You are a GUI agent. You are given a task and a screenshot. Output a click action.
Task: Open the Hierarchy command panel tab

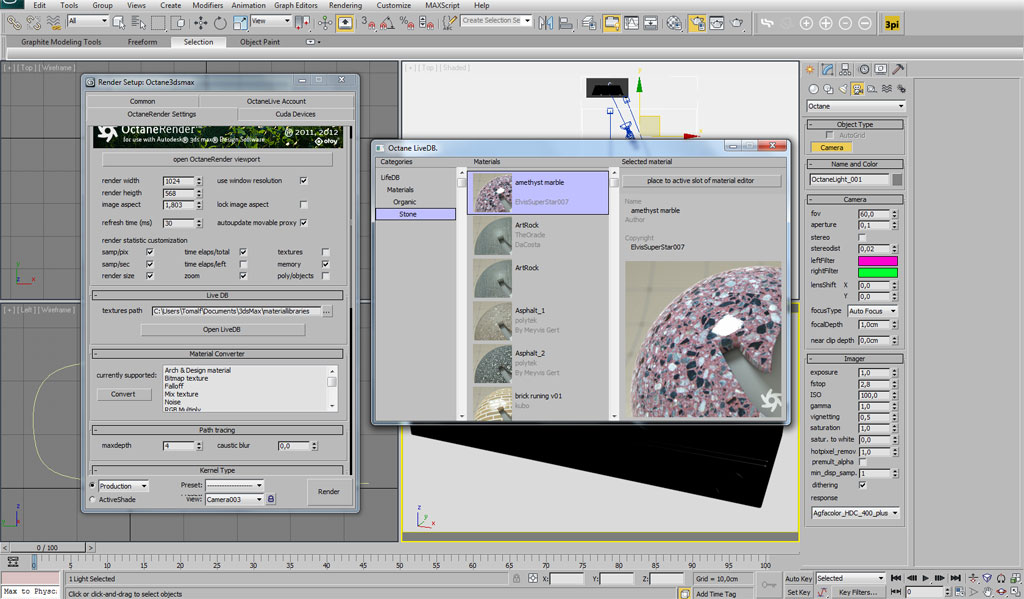tap(845, 69)
